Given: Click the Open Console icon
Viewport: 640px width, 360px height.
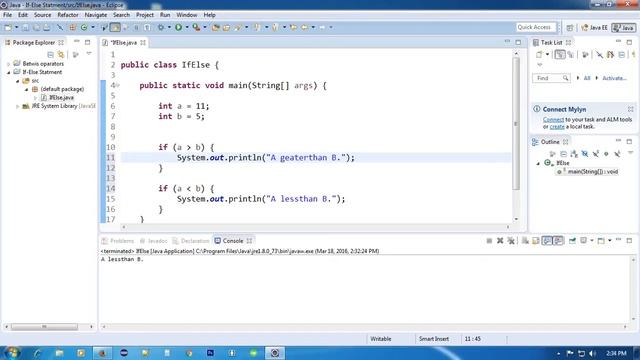Looking at the screenshot, I should coord(601,241).
